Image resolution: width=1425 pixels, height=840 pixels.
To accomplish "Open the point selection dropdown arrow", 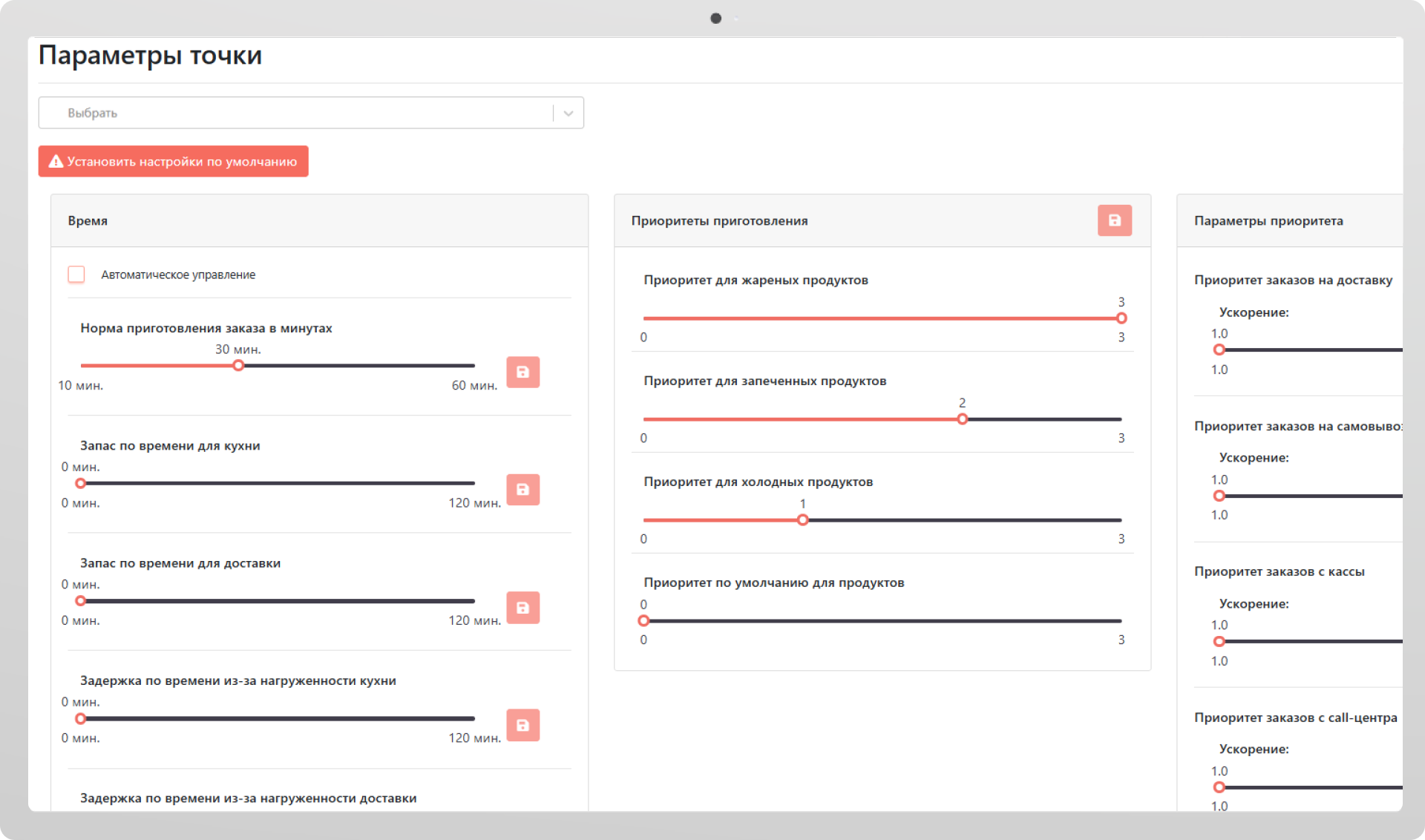I will [x=569, y=114].
